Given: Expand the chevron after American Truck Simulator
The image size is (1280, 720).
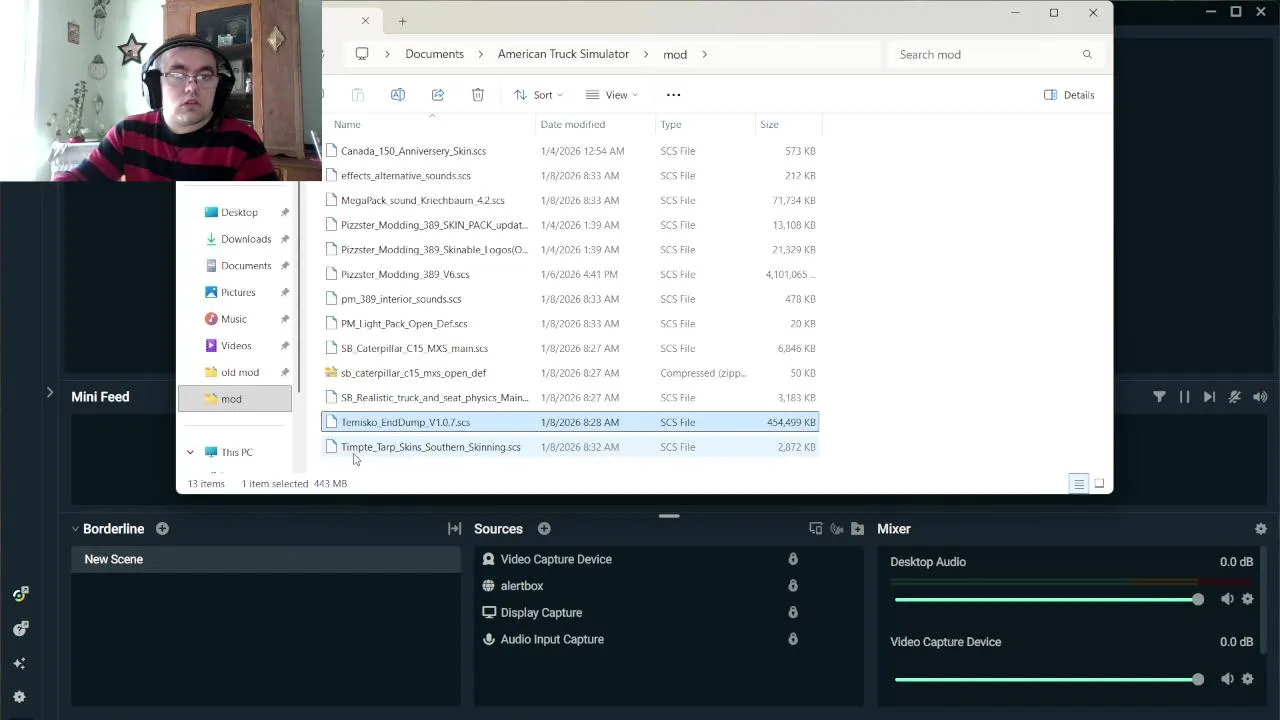Looking at the screenshot, I should (x=646, y=54).
